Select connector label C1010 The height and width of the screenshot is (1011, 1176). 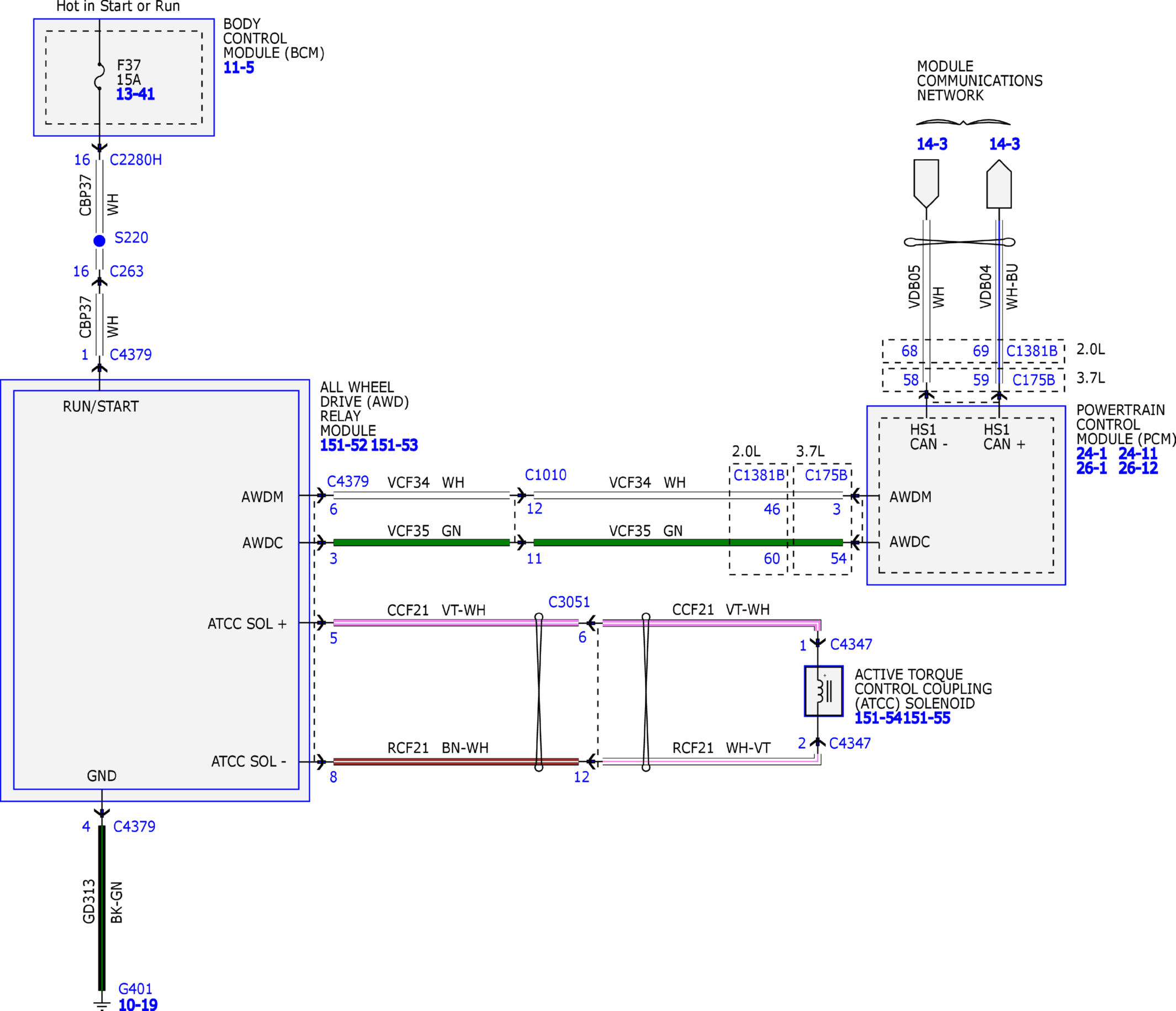(x=545, y=475)
